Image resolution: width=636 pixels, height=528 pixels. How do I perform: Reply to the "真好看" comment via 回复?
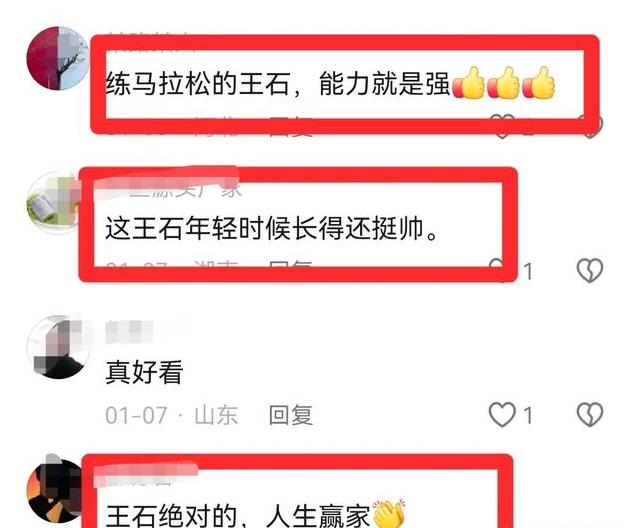click(x=290, y=415)
